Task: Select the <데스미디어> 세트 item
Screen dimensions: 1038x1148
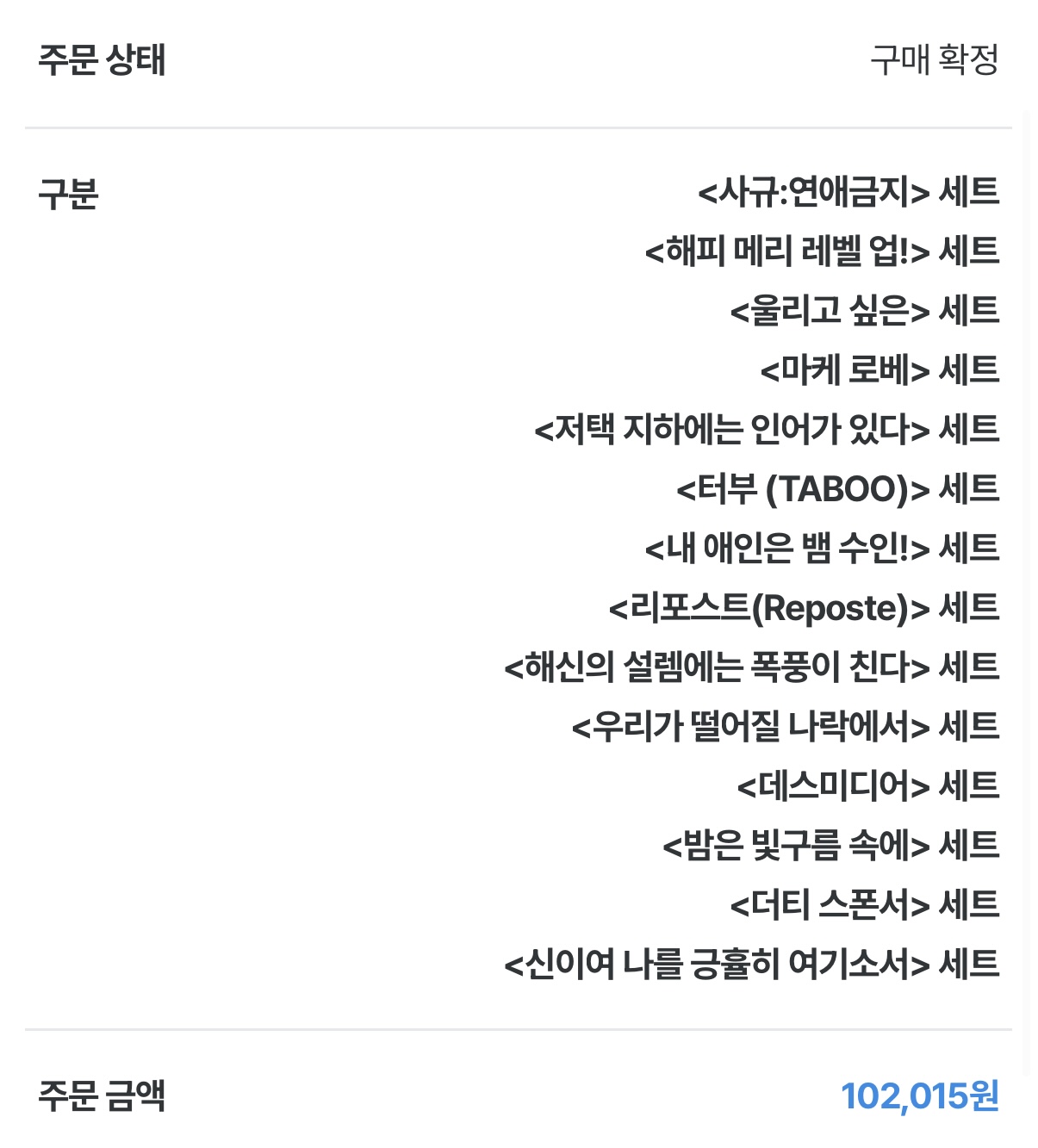Action: [x=867, y=786]
